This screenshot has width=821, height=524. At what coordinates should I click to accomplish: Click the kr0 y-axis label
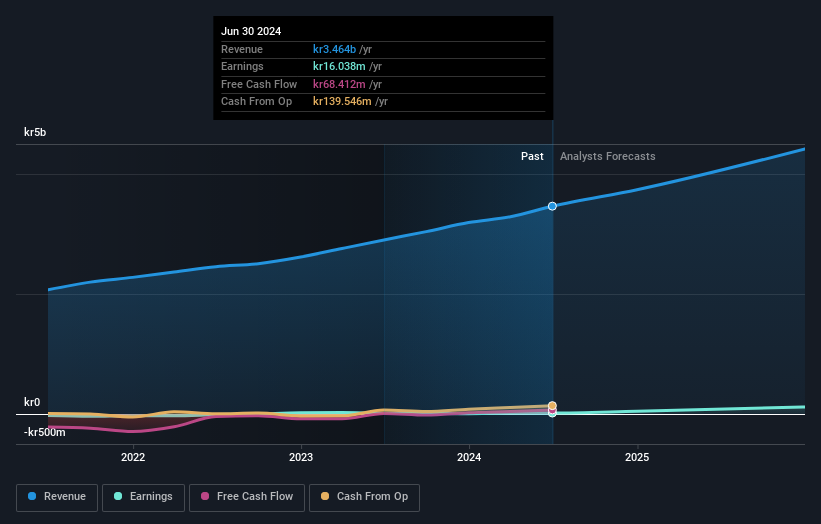click(32, 402)
